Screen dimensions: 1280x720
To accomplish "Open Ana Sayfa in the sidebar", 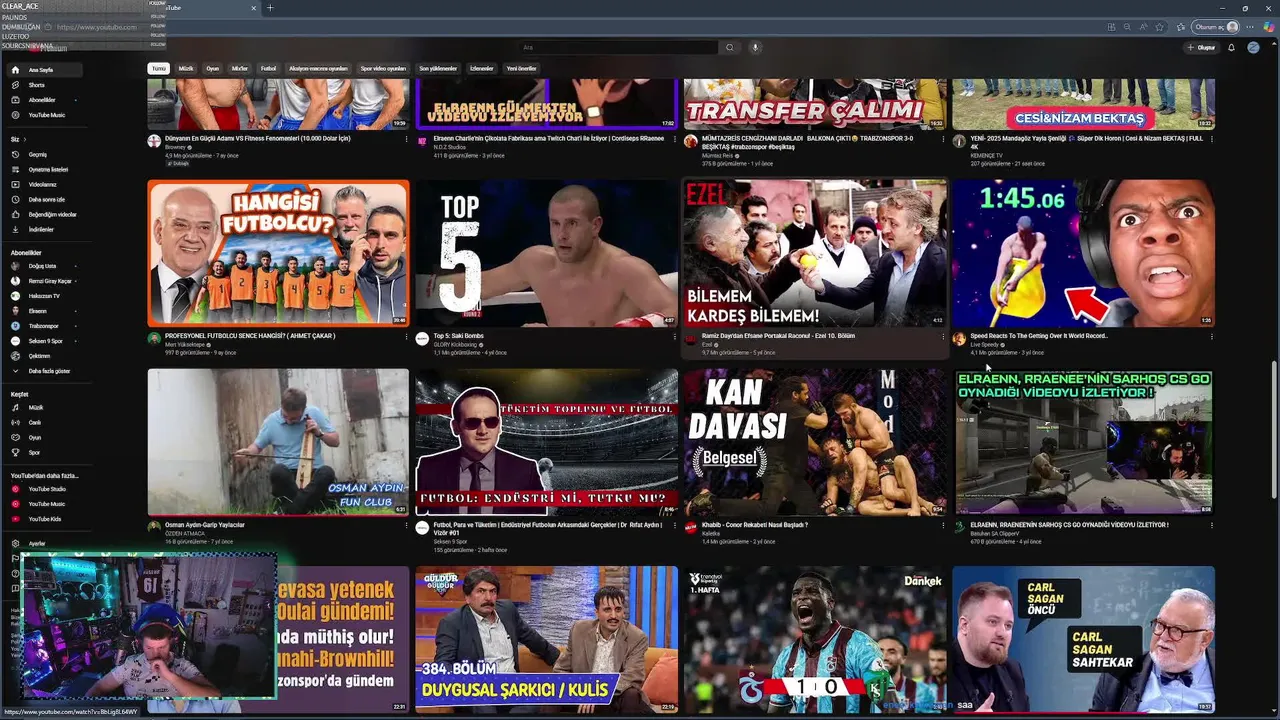I will (x=45, y=70).
